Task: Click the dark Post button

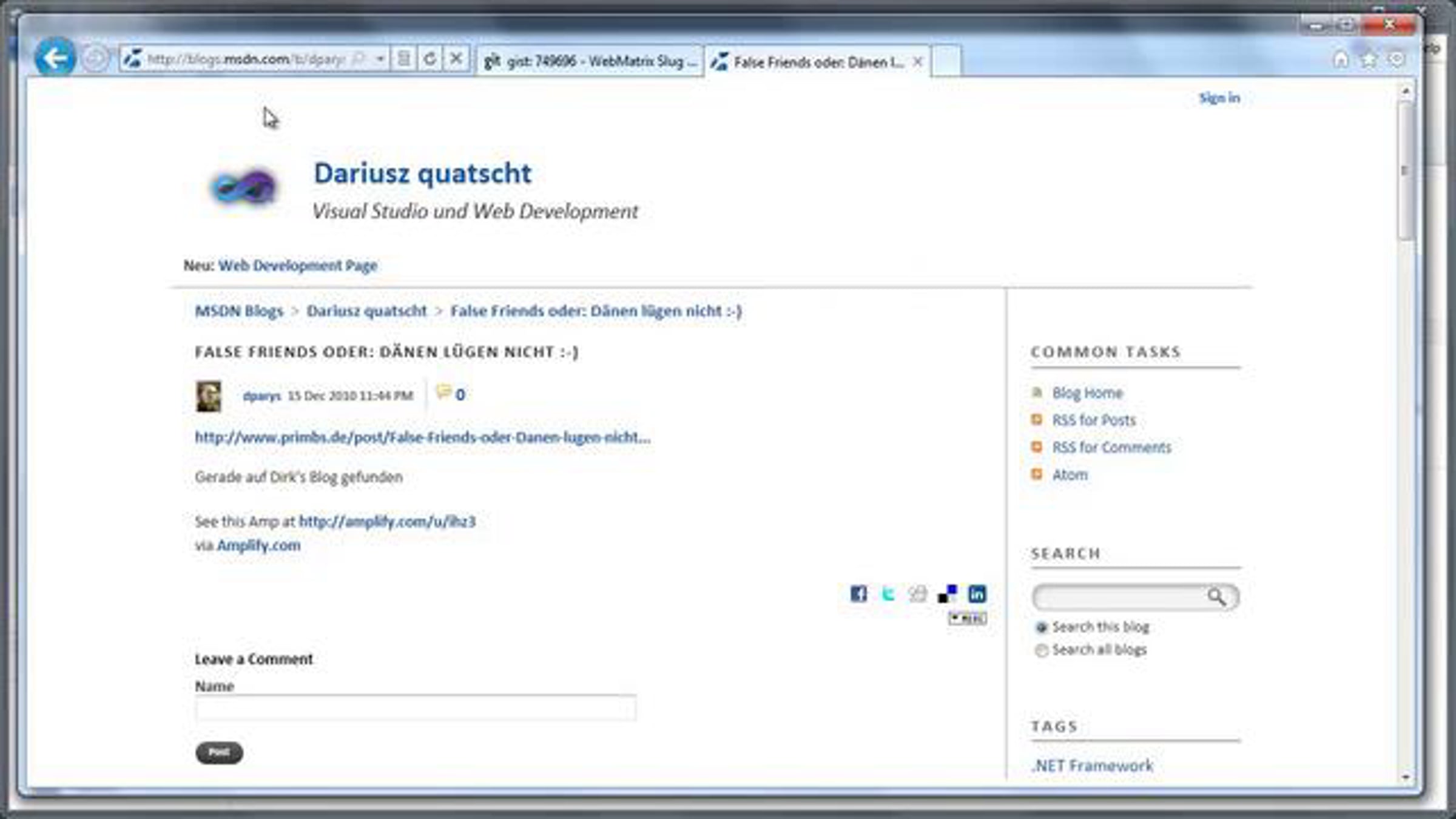Action: click(219, 753)
